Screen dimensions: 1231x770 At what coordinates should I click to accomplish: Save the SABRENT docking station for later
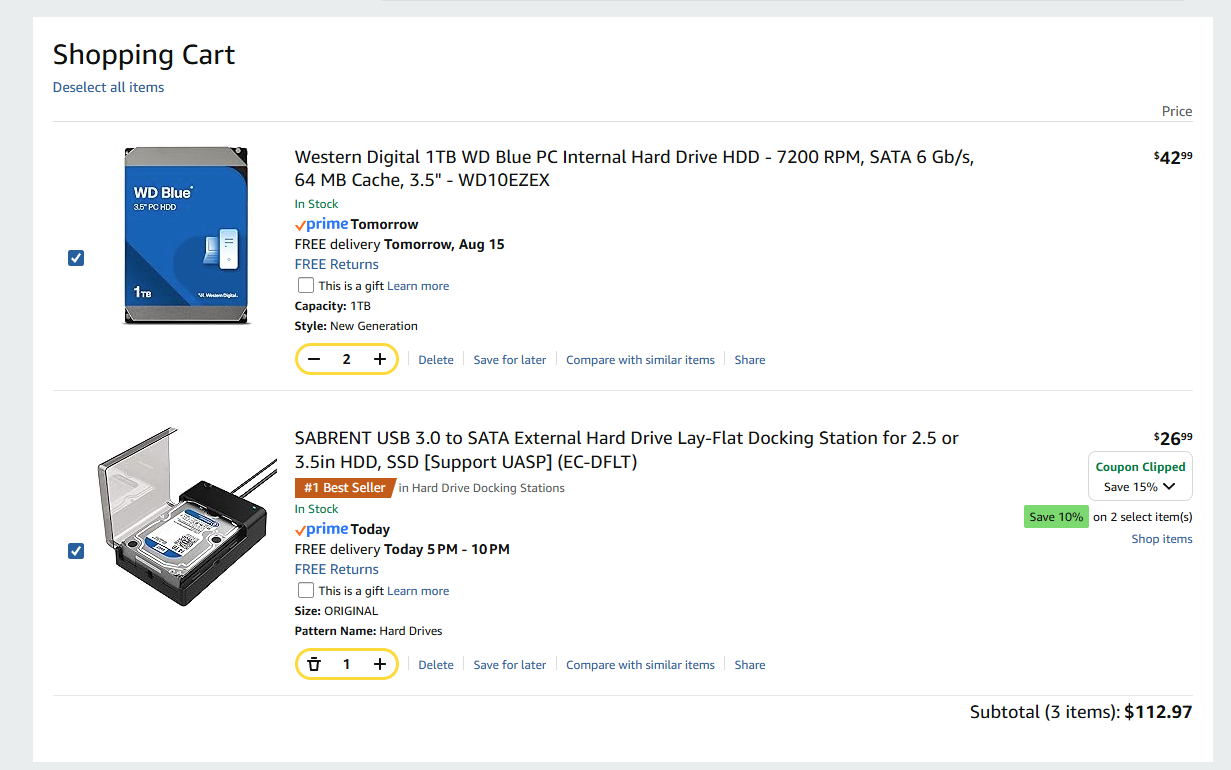tap(509, 665)
